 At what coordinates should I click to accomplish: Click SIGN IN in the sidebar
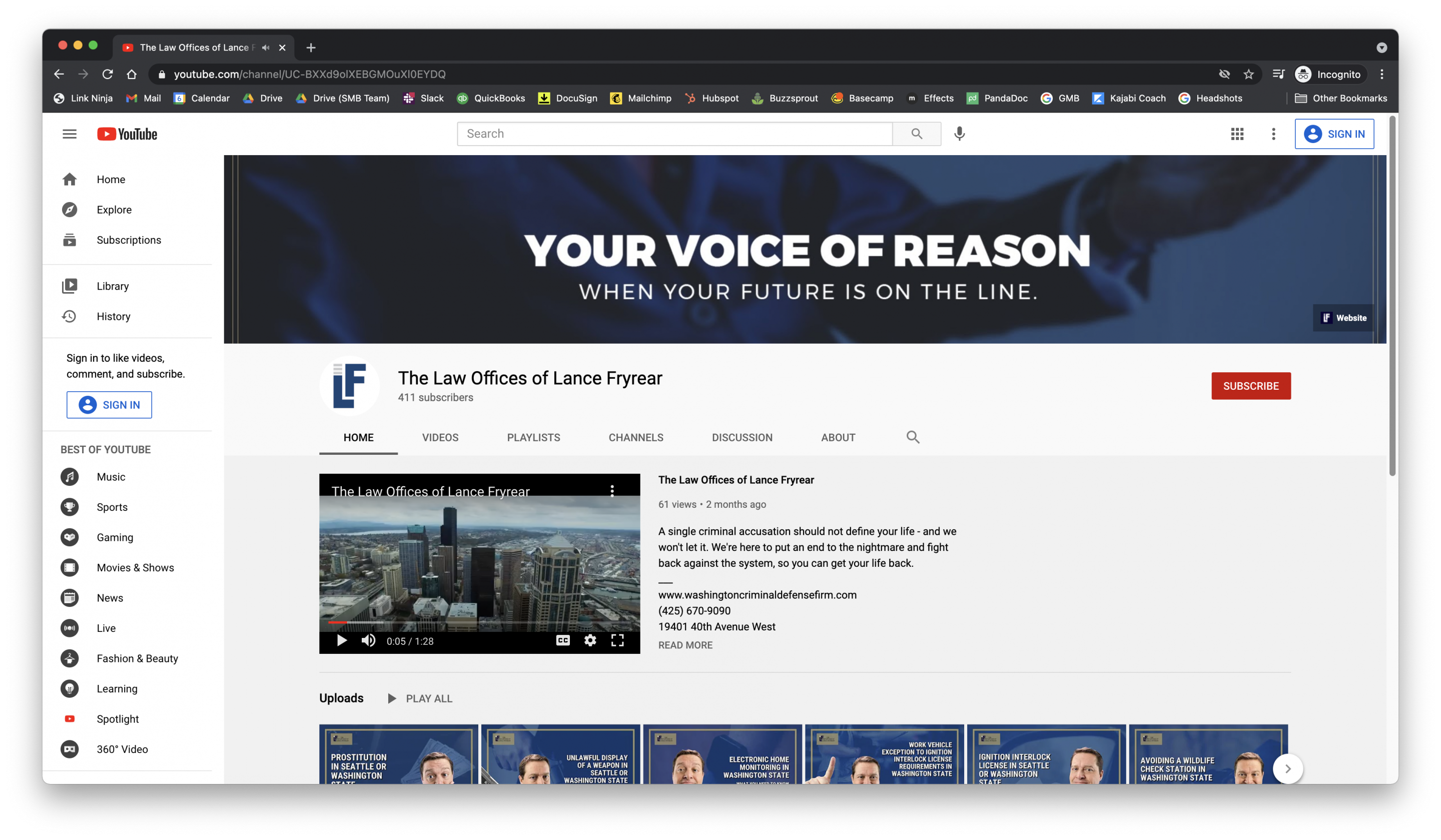tap(109, 405)
